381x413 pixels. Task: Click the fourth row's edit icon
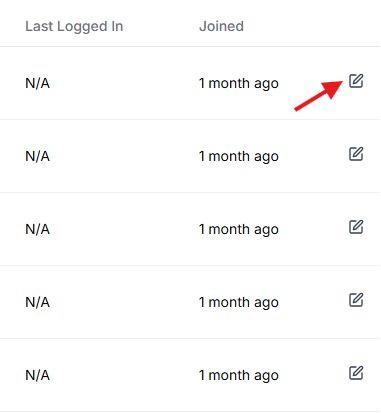(356, 300)
